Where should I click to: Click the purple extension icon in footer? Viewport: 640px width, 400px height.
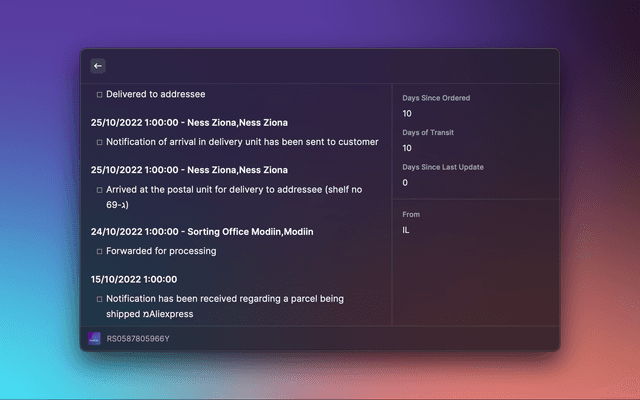click(x=94, y=339)
